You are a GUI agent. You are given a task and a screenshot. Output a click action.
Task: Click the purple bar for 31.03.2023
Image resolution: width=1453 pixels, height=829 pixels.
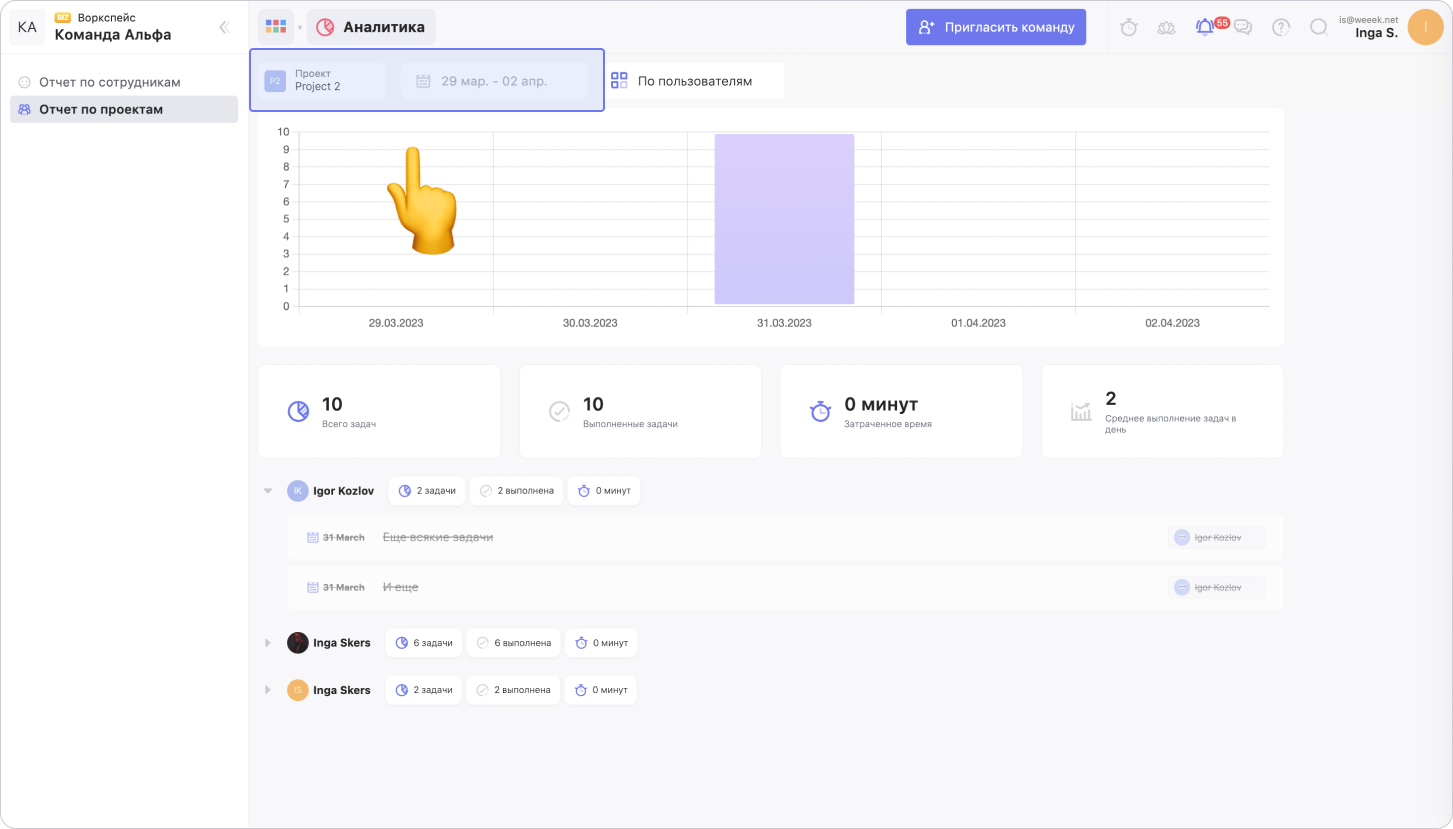tap(784, 218)
